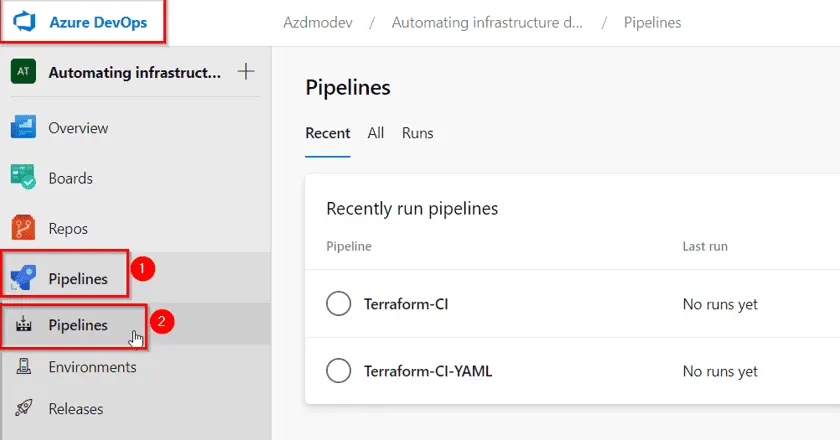Click the Pipelines breadcrumb link
Image resolution: width=840 pixels, height=440 pixels.
pyautogui.click(x=652, y=23)
